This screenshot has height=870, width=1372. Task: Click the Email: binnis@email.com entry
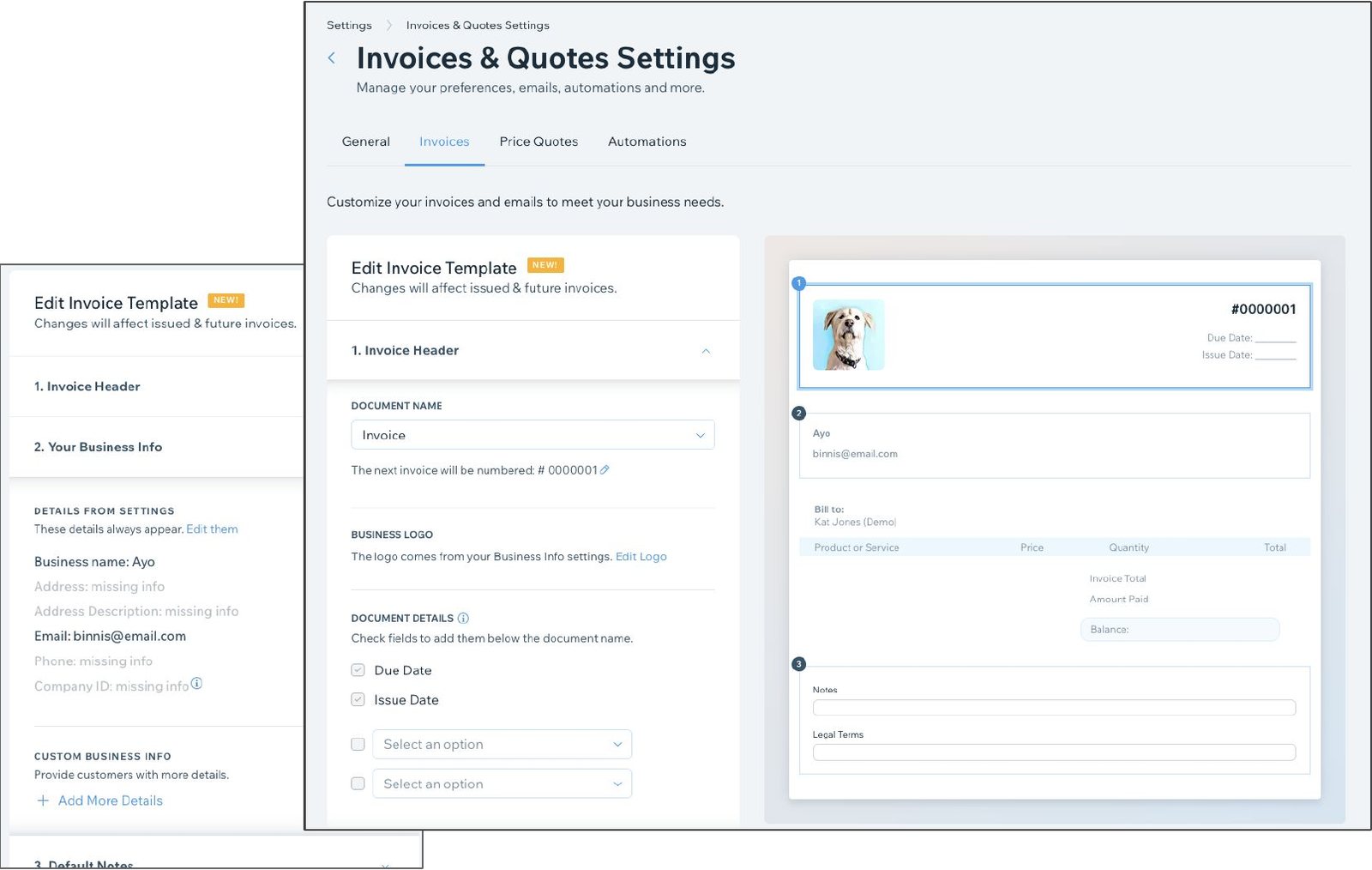[110, 637]
